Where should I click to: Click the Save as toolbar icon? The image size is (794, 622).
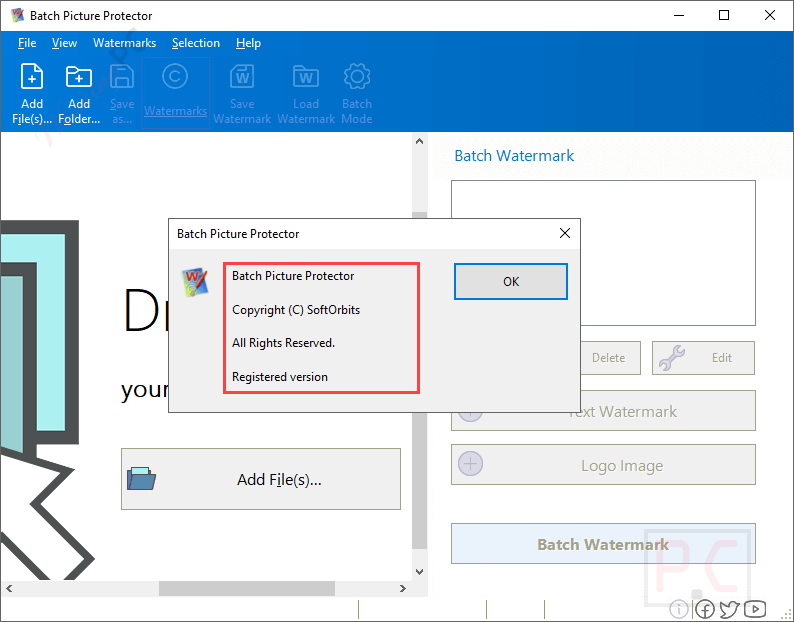[122, 76]
